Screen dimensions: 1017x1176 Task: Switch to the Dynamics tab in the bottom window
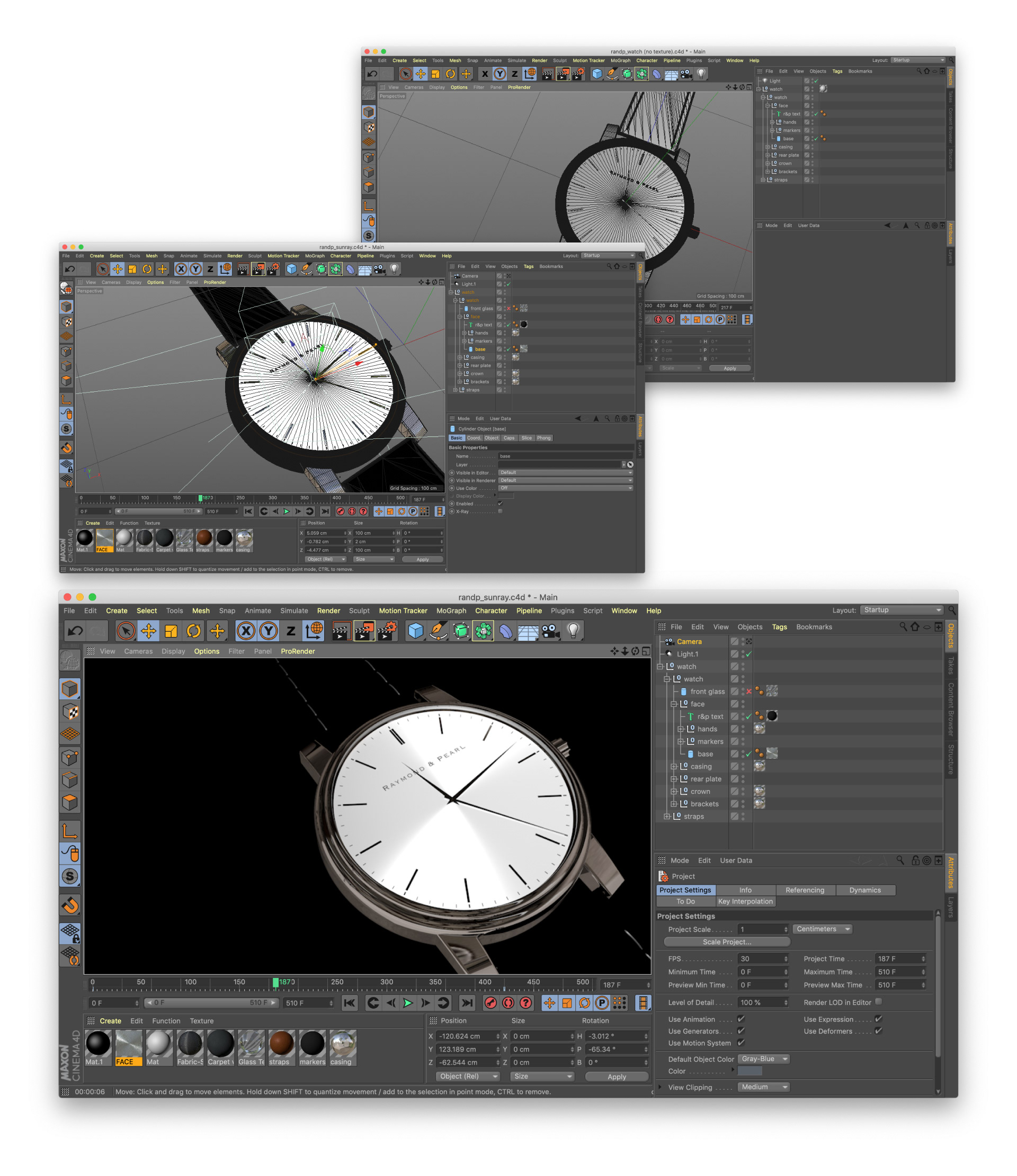pos(865,890)
